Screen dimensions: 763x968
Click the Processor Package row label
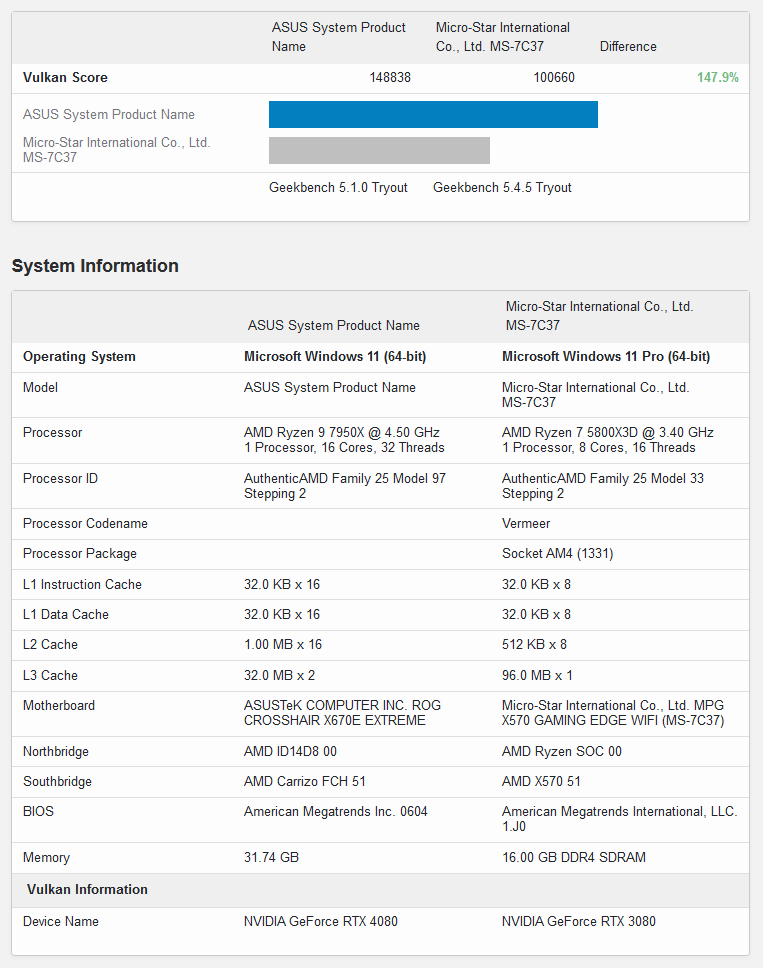[80, 554]
